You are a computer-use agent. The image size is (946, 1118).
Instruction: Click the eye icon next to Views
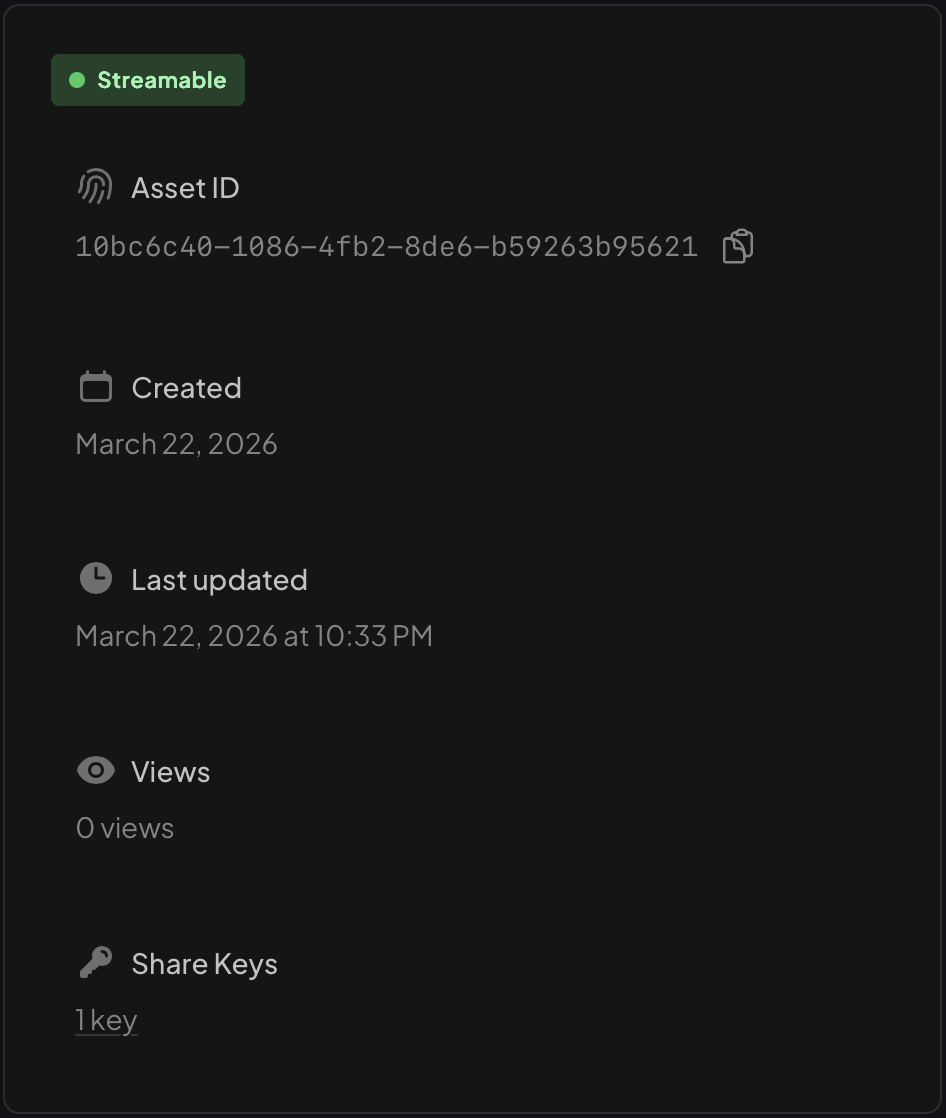(95, 770)
